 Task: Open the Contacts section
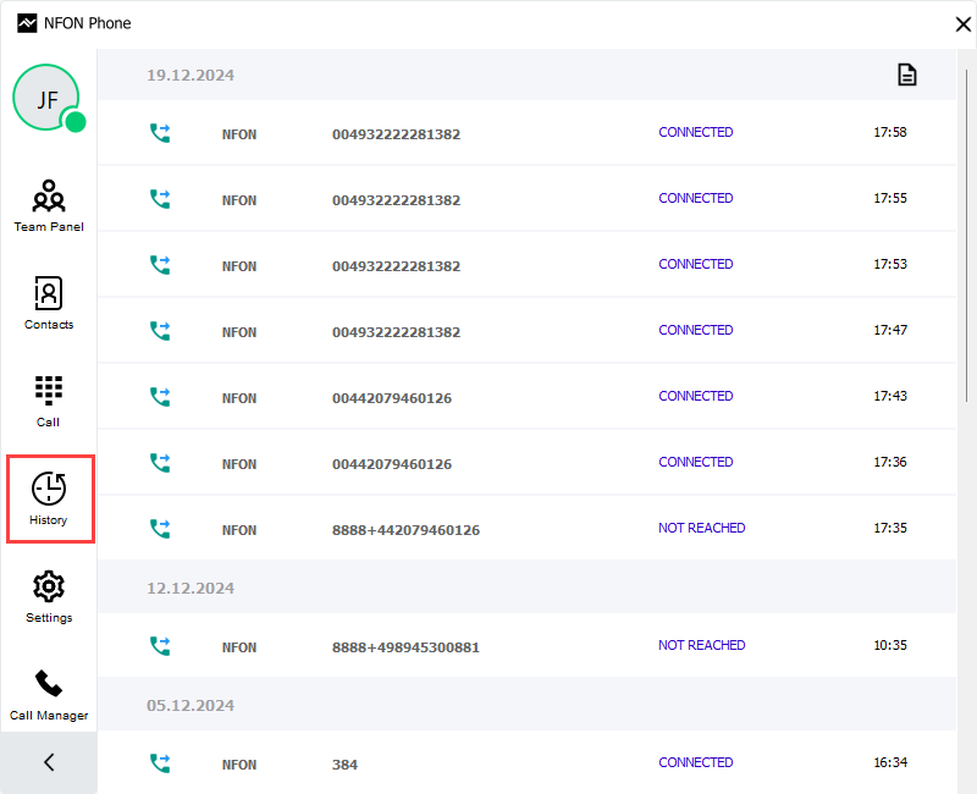(x=49, y=304)
